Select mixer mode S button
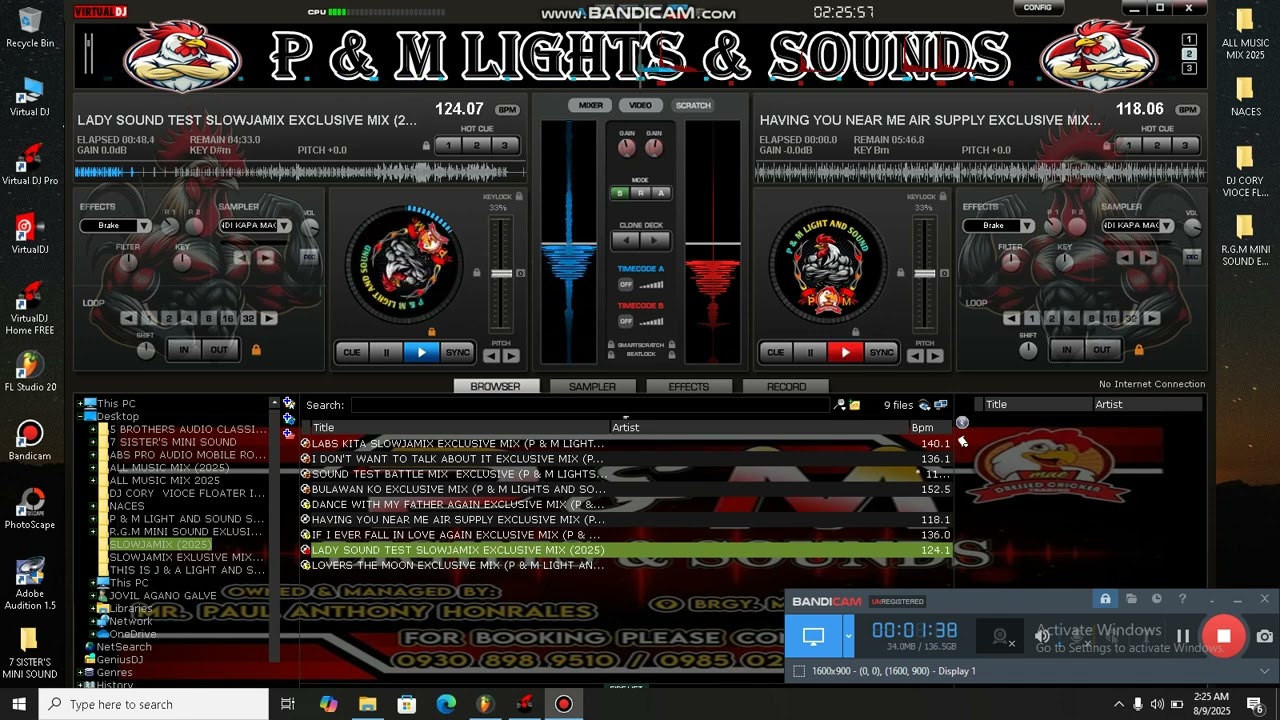This screenshot has width=1280, height=720. tap(620, 193)
